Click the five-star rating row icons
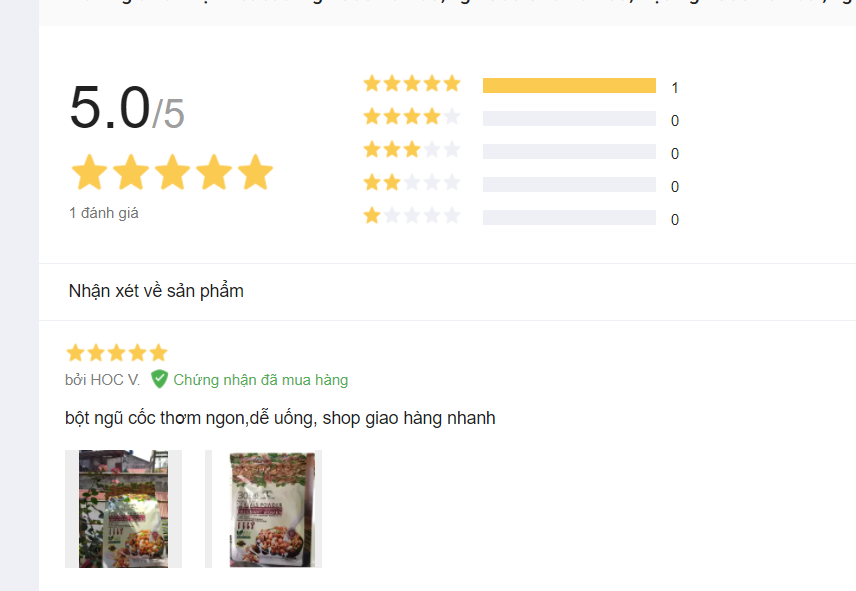The width and height of the screenshot is (856, 591). tap(411, 84)
